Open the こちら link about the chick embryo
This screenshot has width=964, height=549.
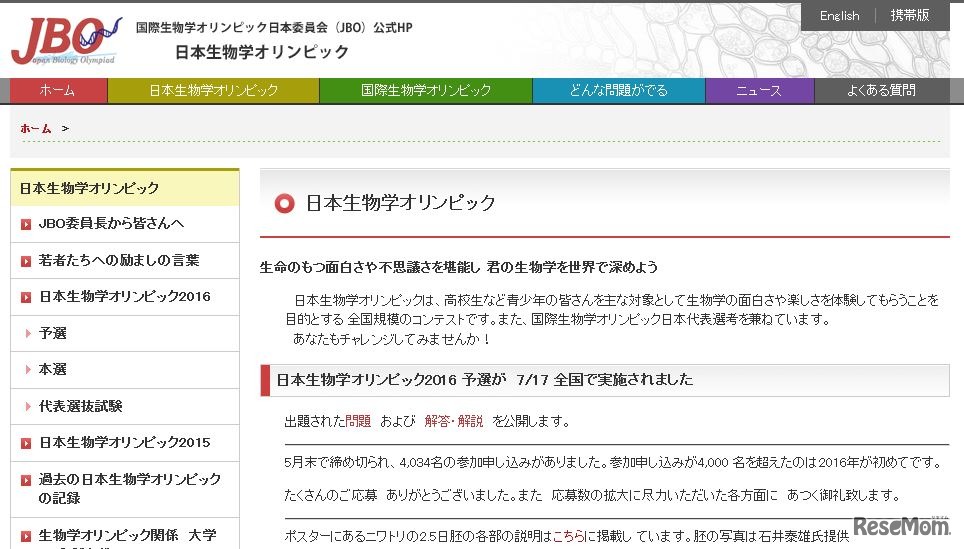coord(569,536)
